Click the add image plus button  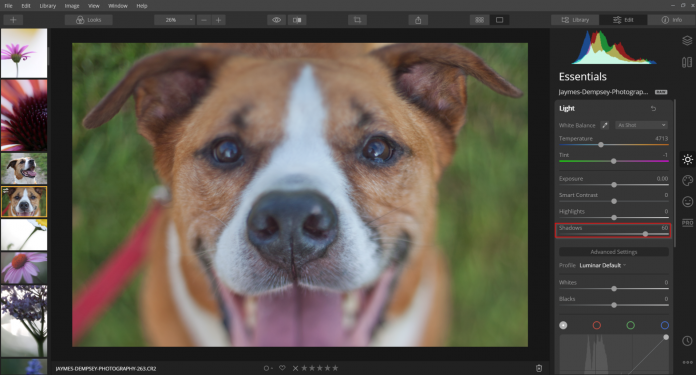(x=13, y=20)
